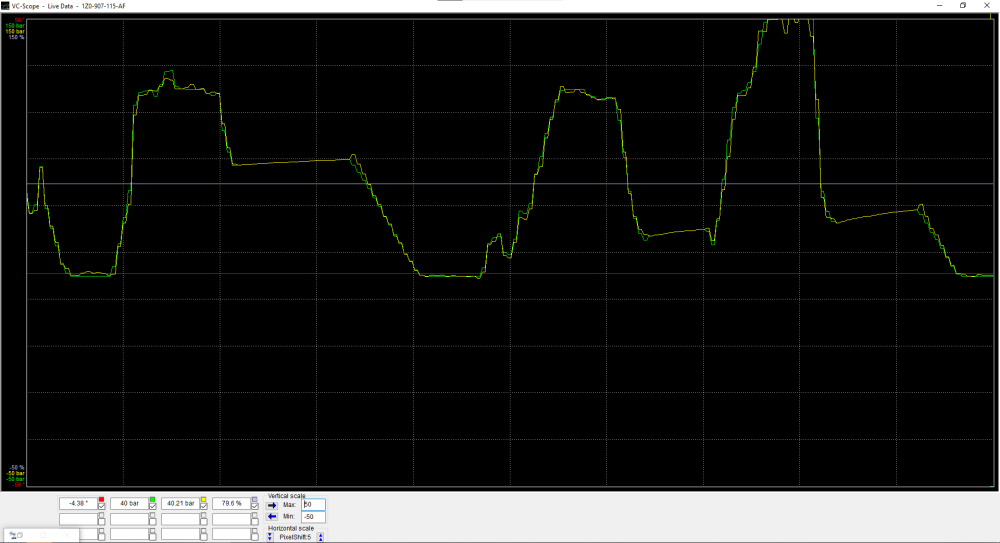Click the double down-arrow horizontal scale button
Viewport: 1000px width, 543px height.
270,537
